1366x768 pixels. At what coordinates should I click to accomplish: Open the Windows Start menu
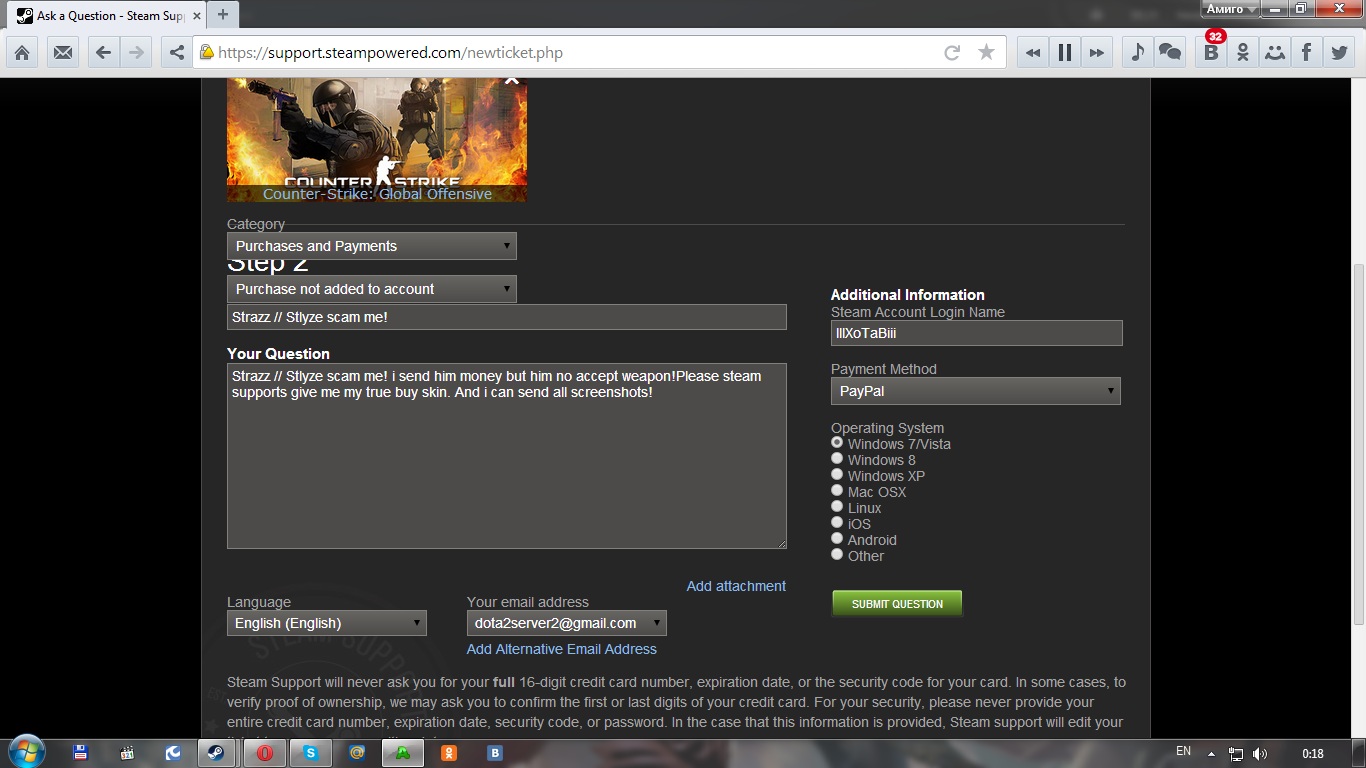(x=26, y=751)
